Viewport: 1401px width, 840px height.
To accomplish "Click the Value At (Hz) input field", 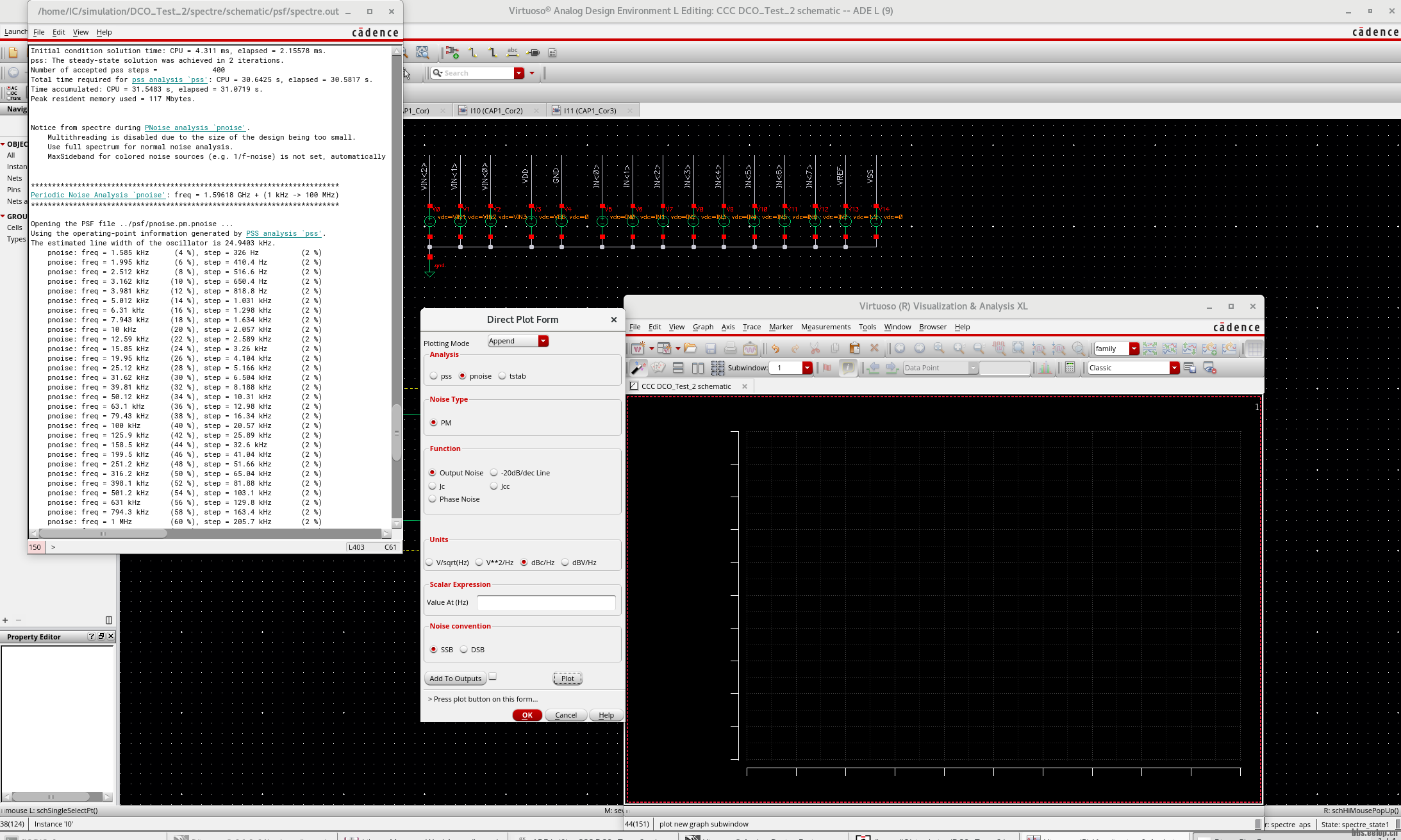I will coord(545,602).
